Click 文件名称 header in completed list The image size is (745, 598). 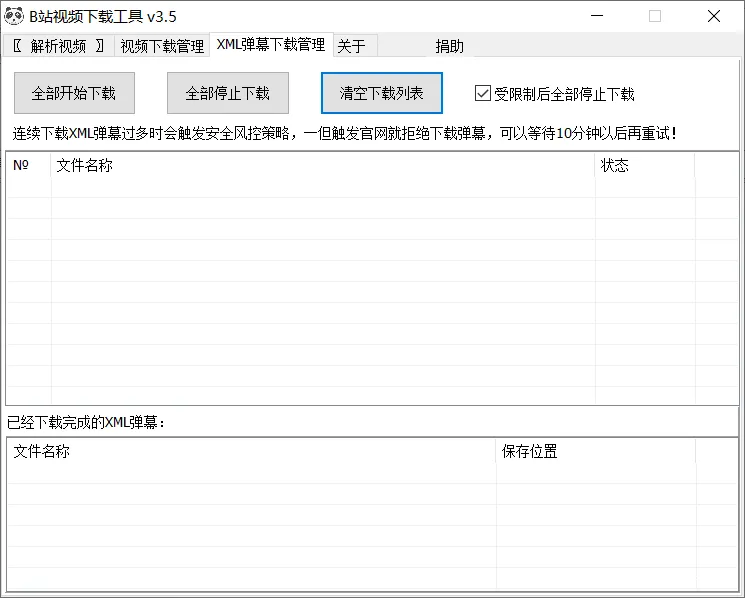coord(251,451)
